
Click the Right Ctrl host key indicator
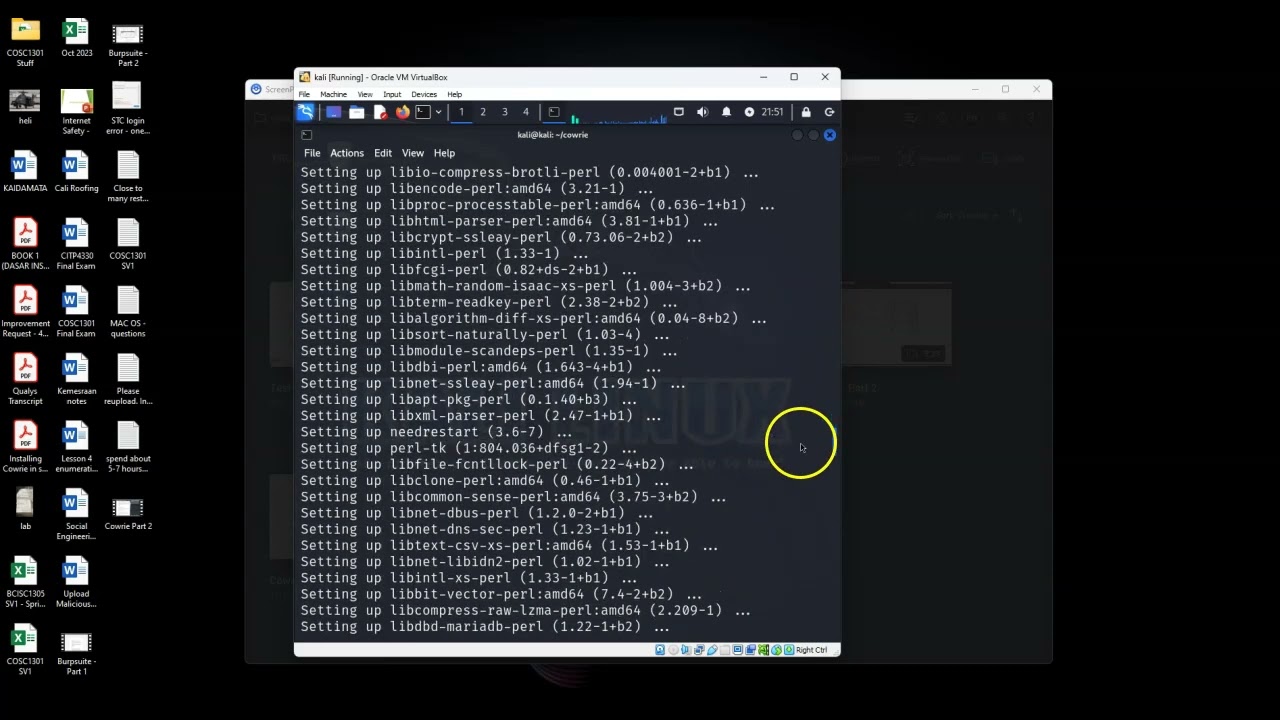[x=811, y=650]
